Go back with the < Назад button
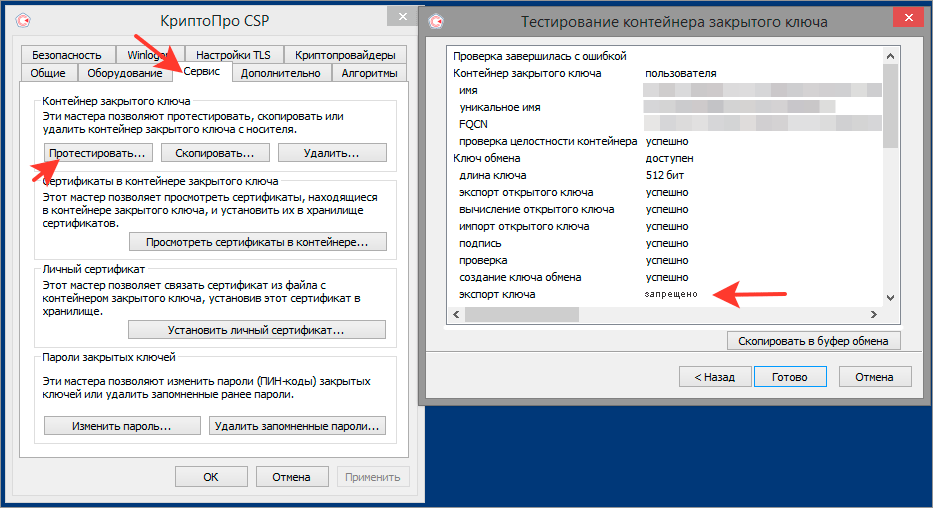This screenshot has height=508, width=933. 715,377
